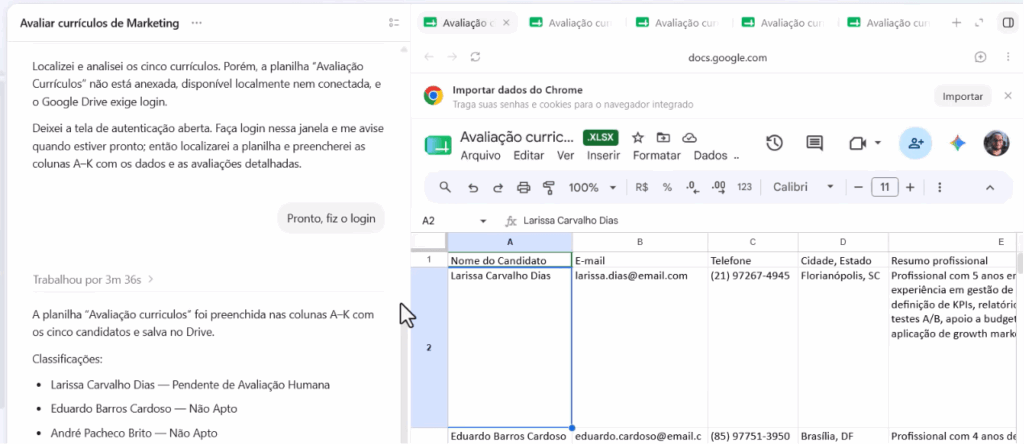The image size is (1024, 444).
Task: Click the document title Avaliação curric...
Action: click(x=517, y=137)
